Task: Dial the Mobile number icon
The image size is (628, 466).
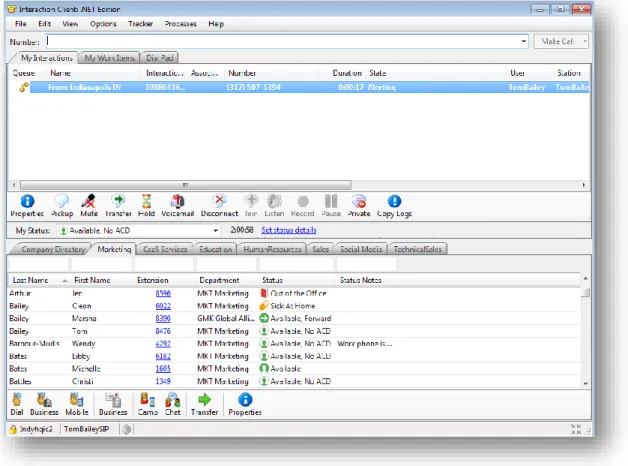Action: coord(76,404)
